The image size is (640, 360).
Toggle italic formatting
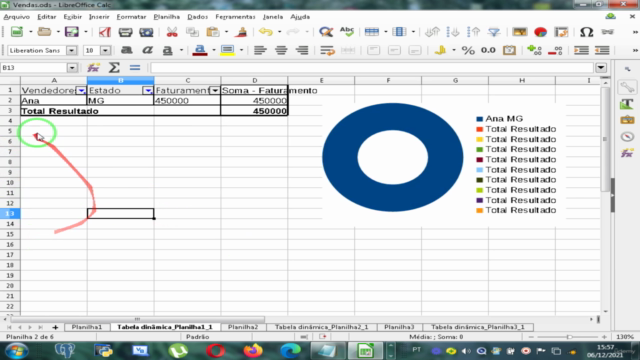tap(147, 50)
